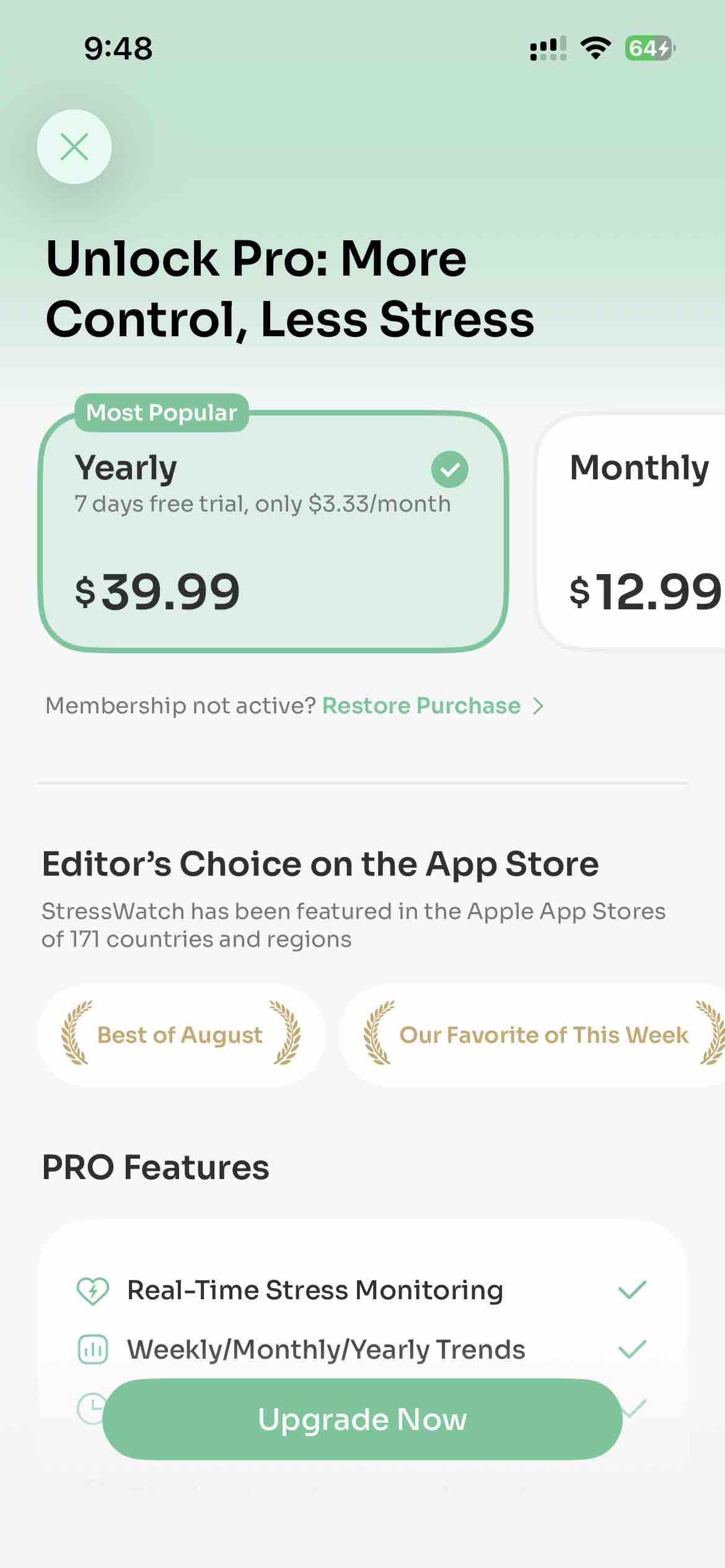Image resolution: width=725 pixels, height=1568 pixels.
Task: Tap the battery indicator in status bar
Action: pyautogui.click(x=650, y=48)
